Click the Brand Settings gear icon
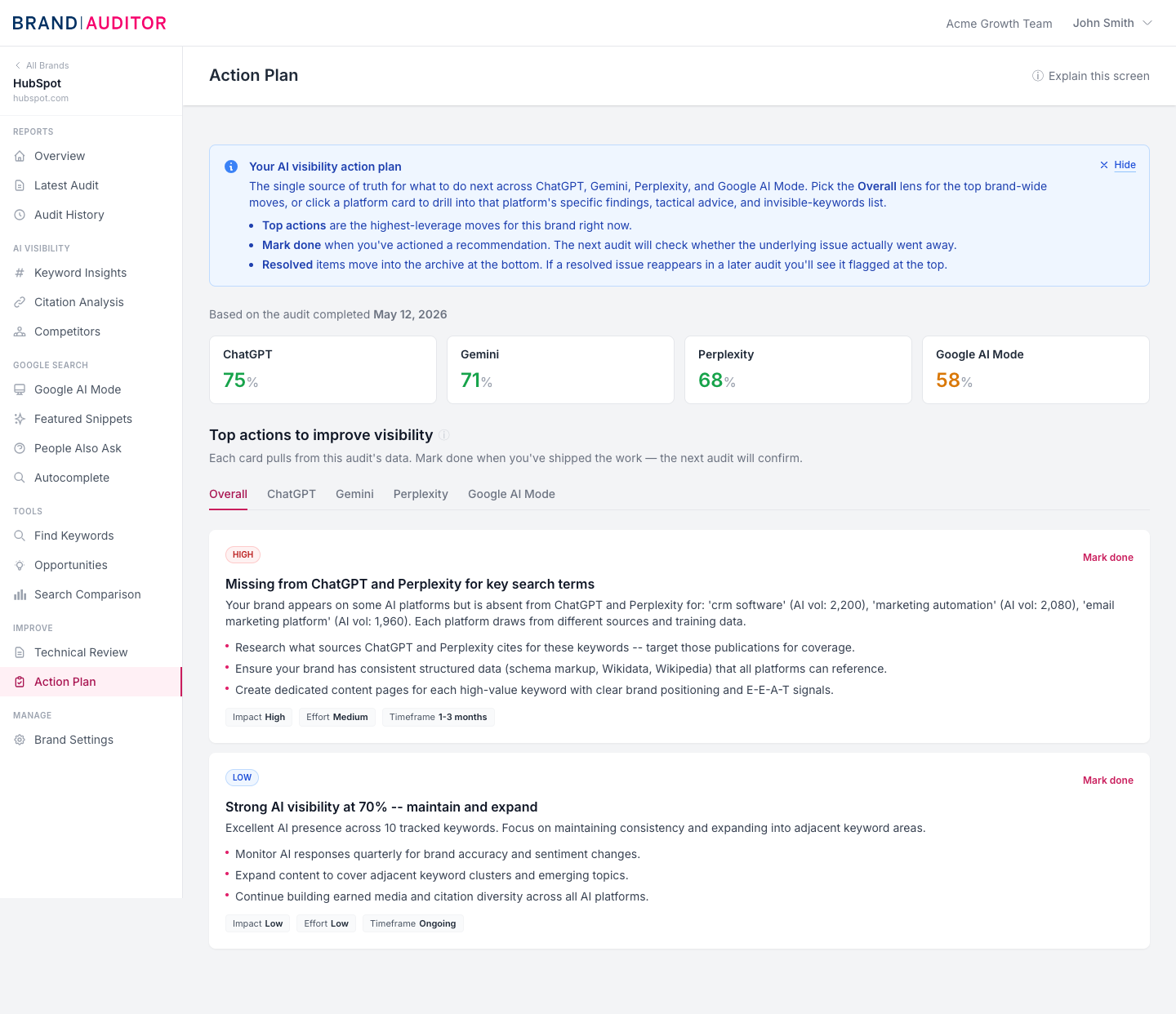 pyautogui.click(x=20, y=740)
